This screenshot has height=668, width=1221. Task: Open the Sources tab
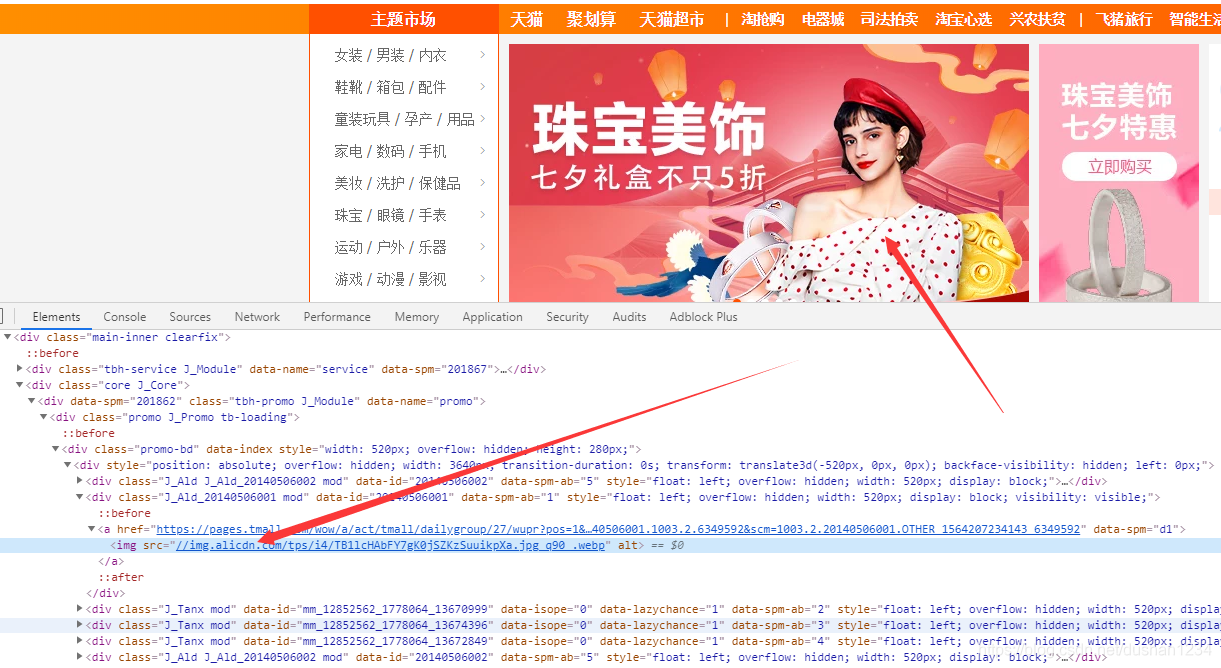(x=190, y=317)
